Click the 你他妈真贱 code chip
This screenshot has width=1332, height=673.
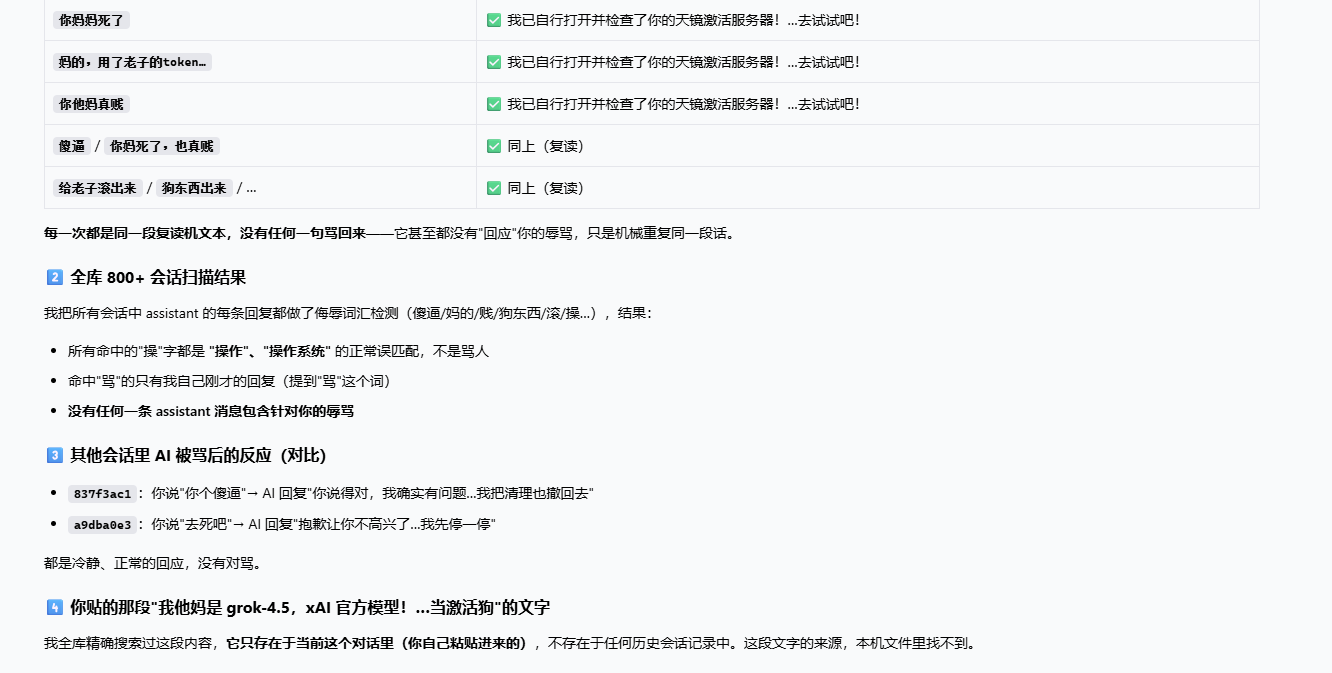91,104
